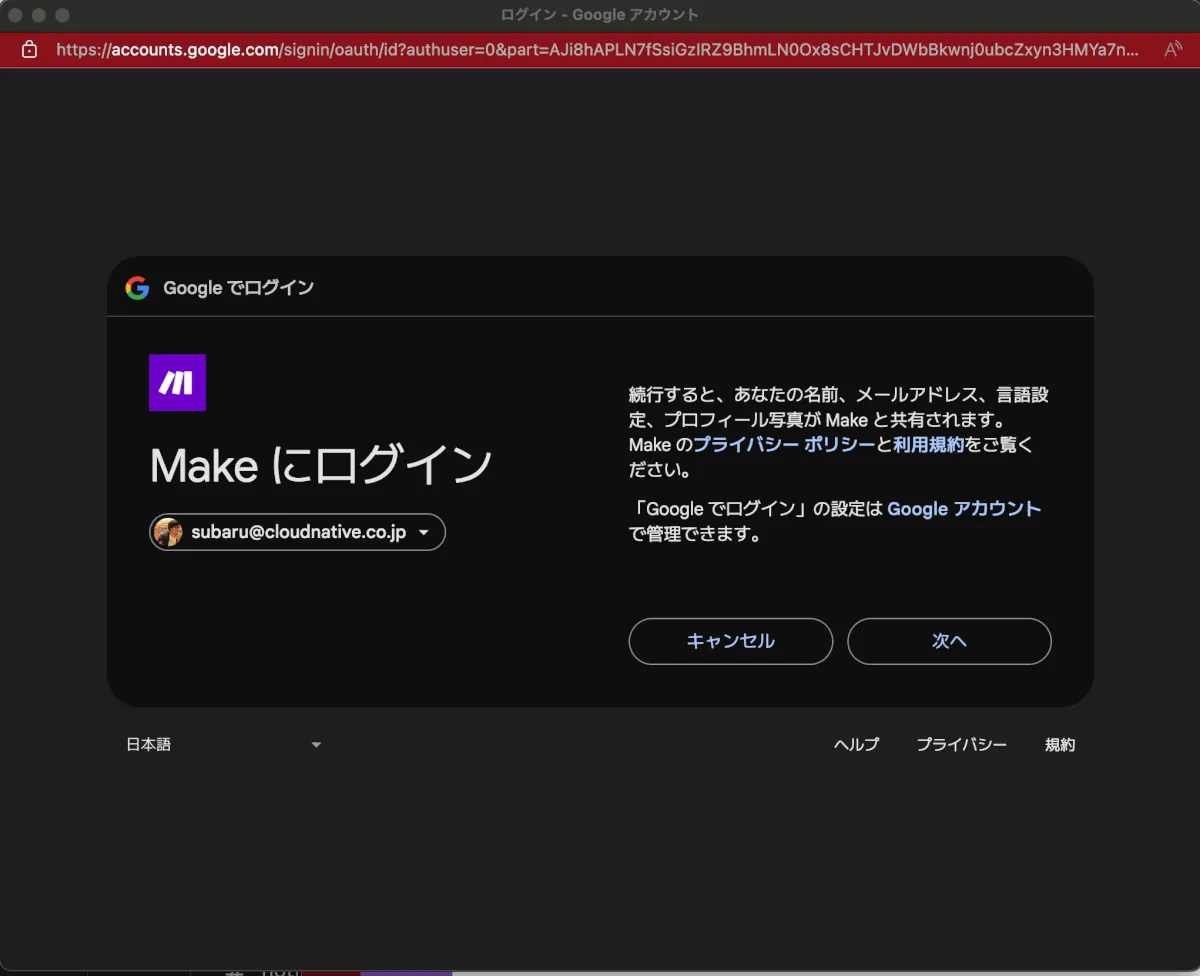Open the プライバシー footer link
This screenshot has height=976, width=1200.
click(961, 745)
